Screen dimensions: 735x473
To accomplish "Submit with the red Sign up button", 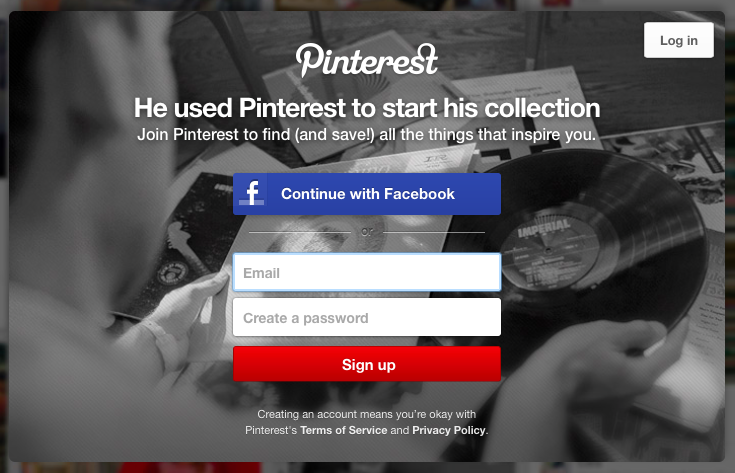I will [367, 364].
